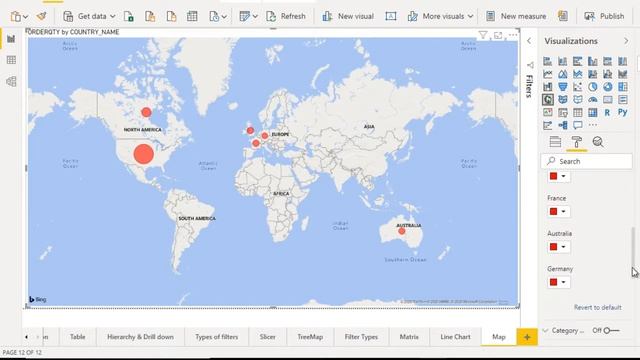Toggle the Category labels switch
Viewport: 640px width, 360px height.
click(611, 330)
